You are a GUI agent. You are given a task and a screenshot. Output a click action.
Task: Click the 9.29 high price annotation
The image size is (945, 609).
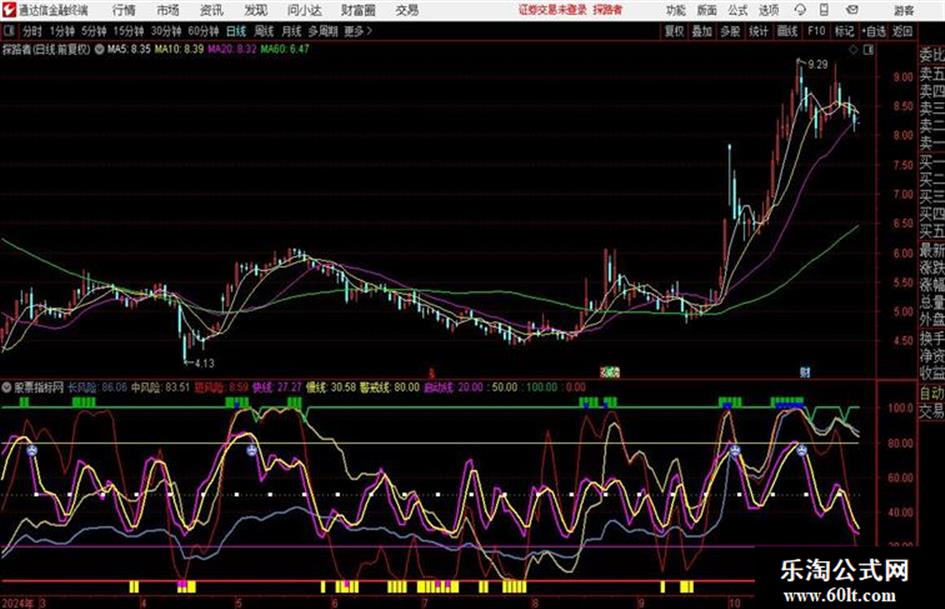(817, 64)
